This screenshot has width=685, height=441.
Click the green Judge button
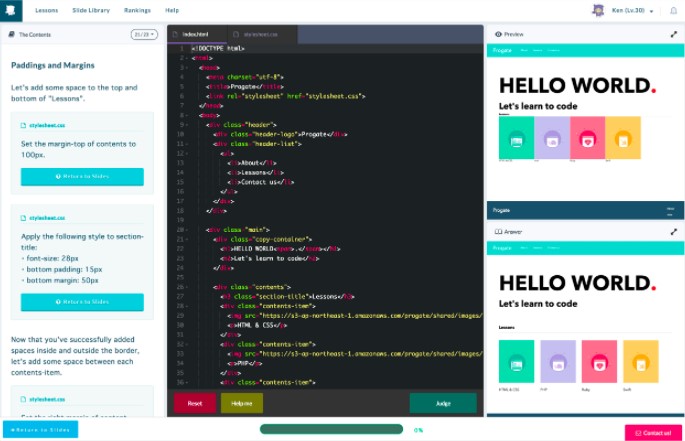click(443, 403)
